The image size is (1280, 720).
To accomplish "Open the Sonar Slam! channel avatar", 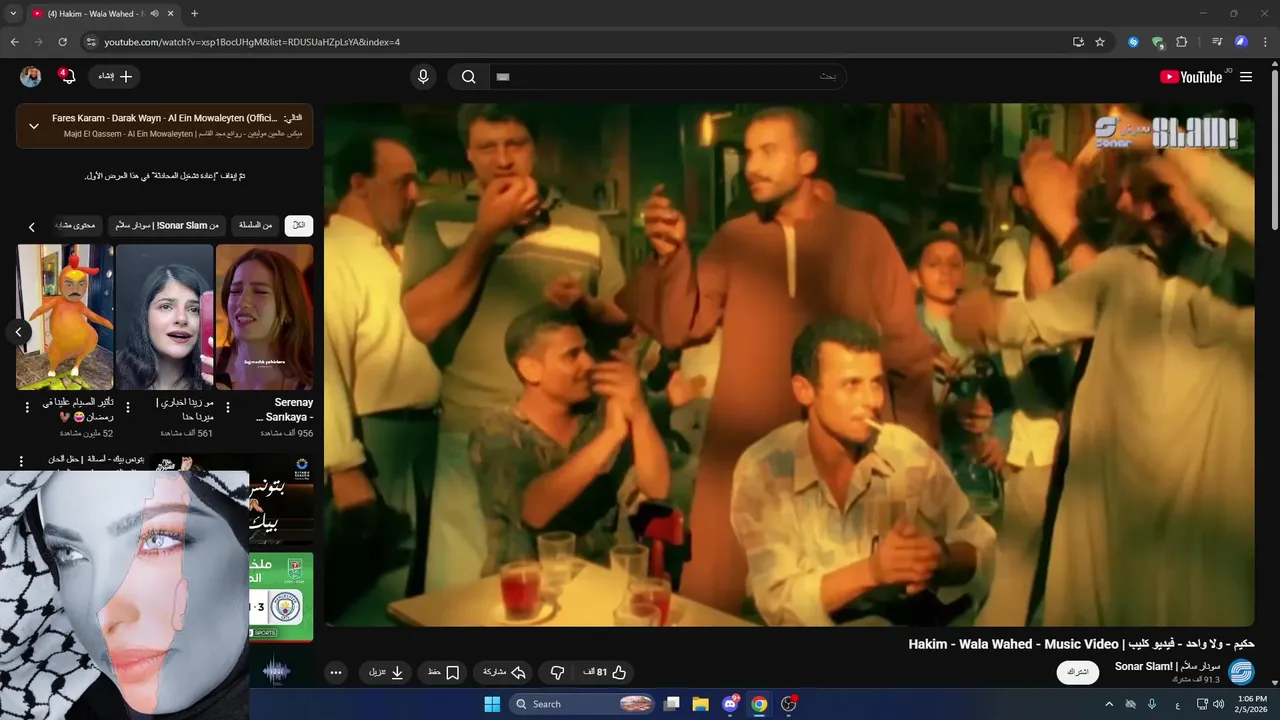I will (1241, 672).
